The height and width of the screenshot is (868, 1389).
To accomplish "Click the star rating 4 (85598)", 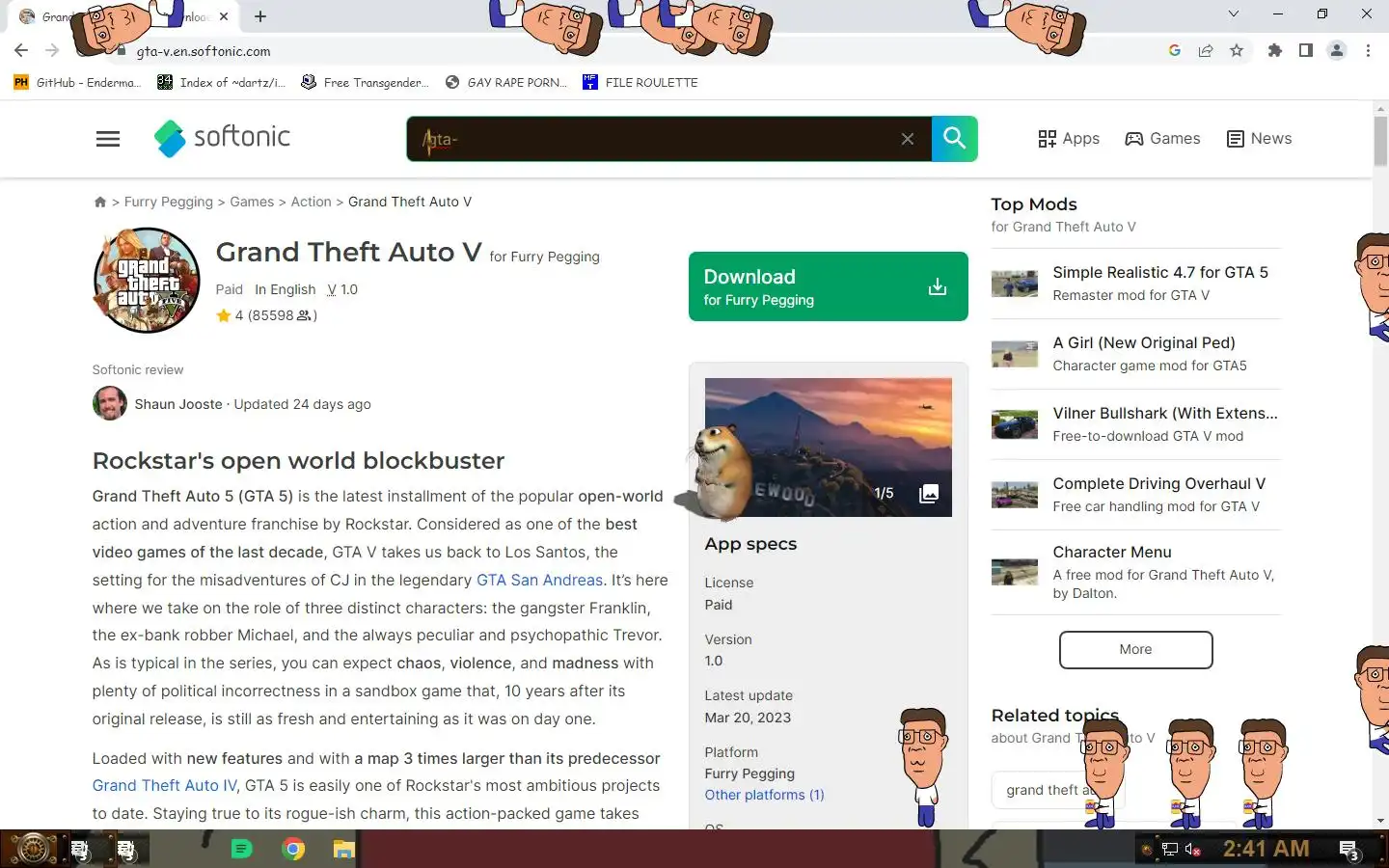I will click(x=266, y=315).
